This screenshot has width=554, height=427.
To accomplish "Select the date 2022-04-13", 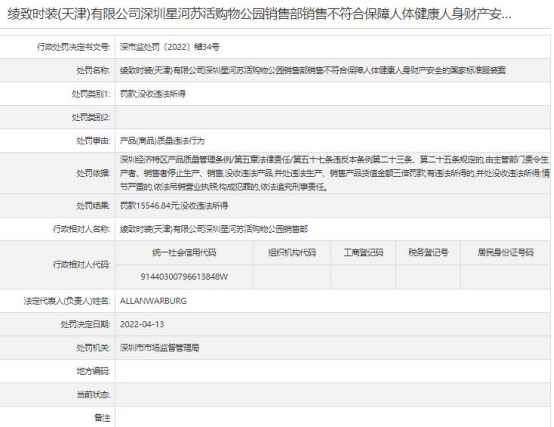I will click(x=142, y=324).
